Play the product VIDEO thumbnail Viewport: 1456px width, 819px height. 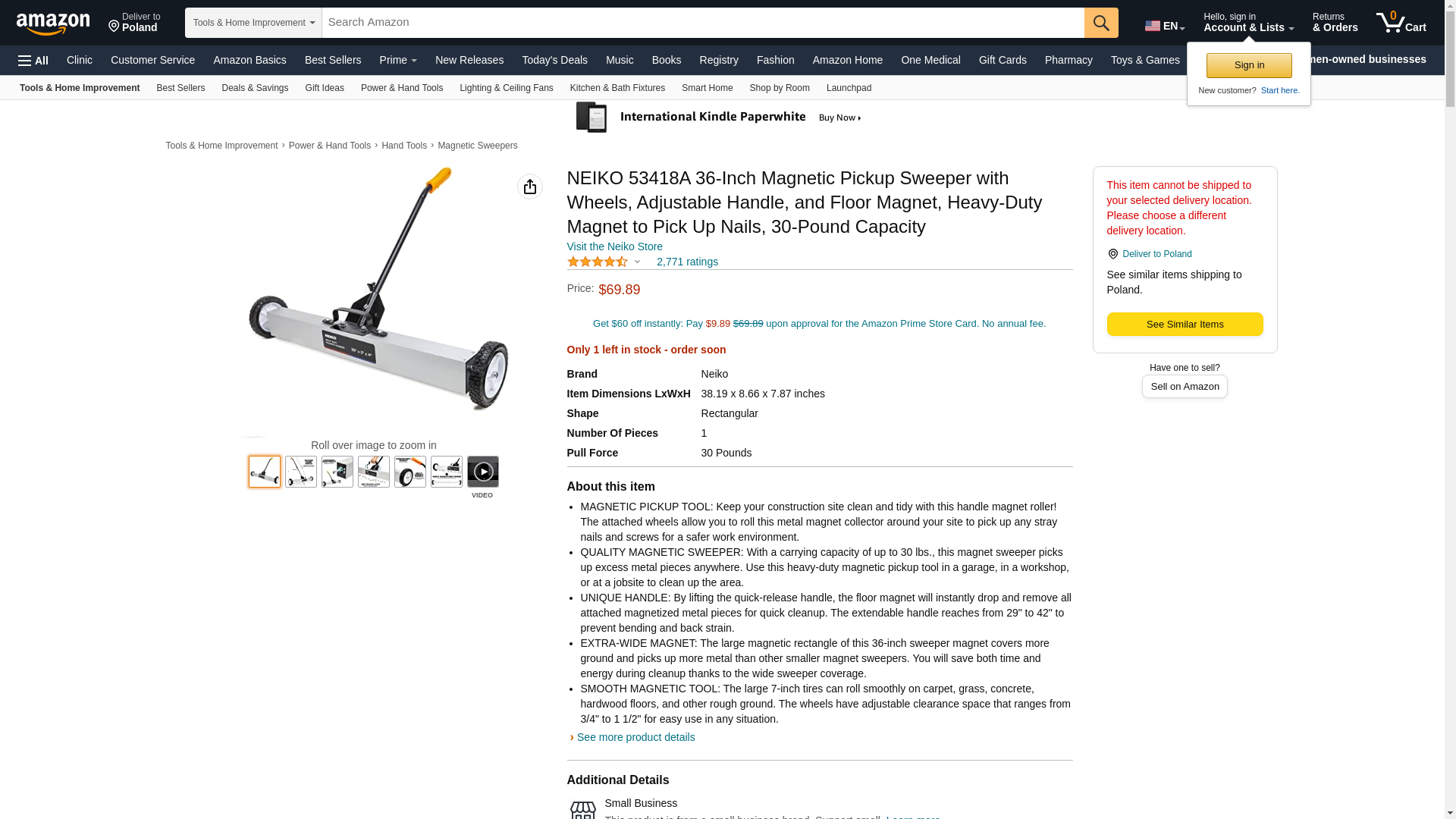click(483, 472)
